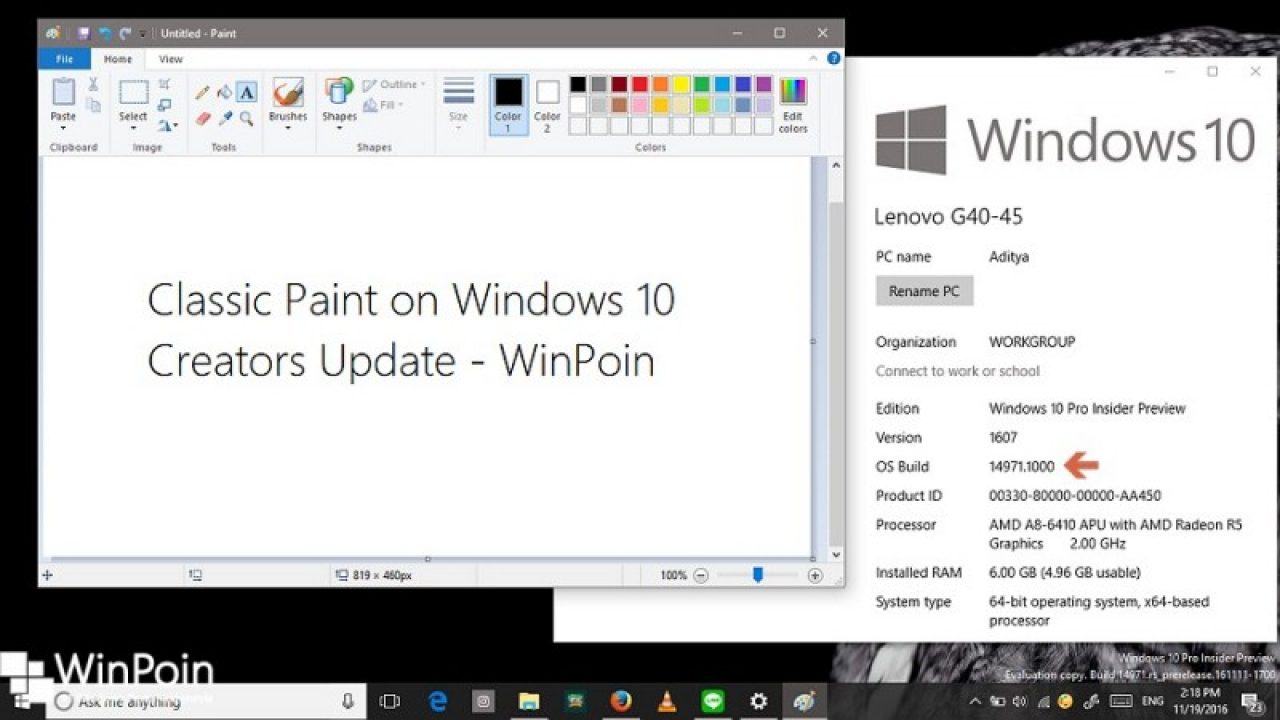Click the OS Build value 14971.1000
Viewport: 1280px width, 720px height.
[1022, 466]
